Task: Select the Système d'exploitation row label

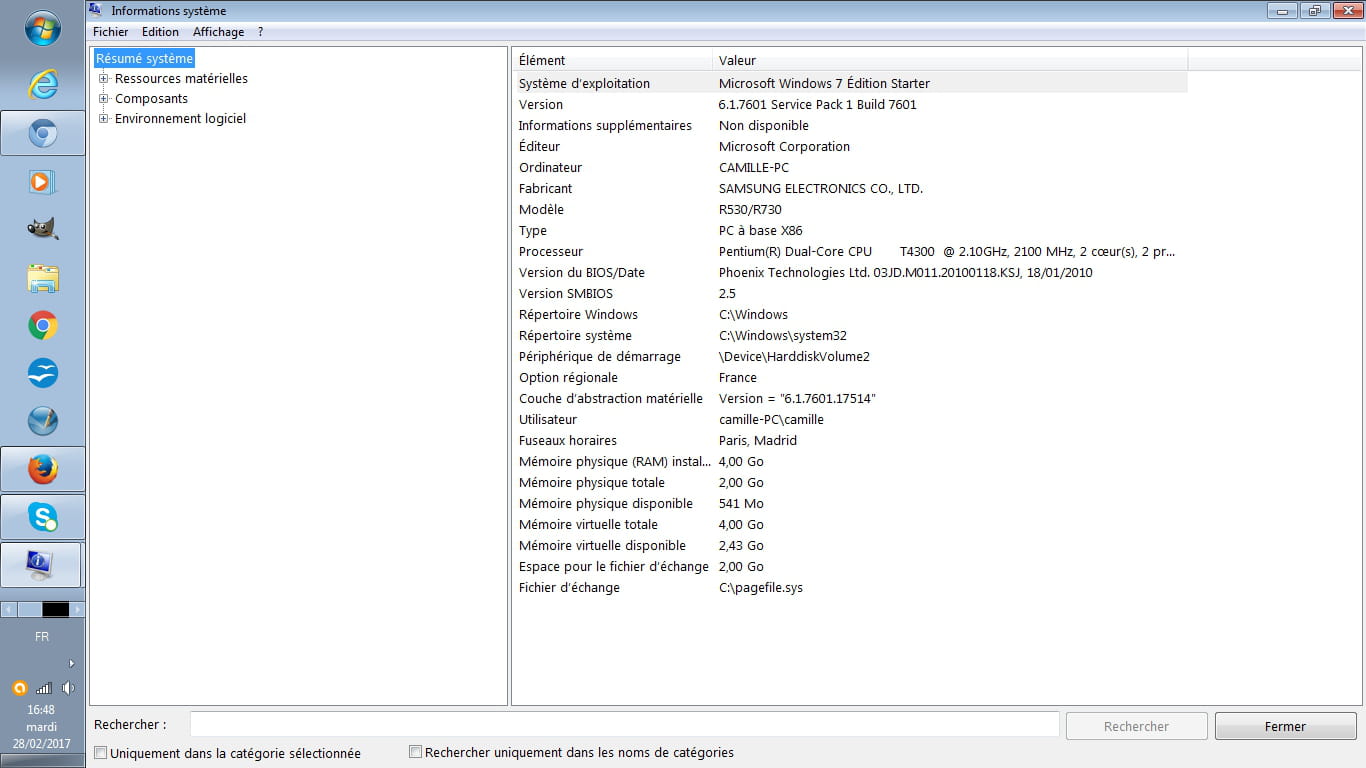Action: pyautogui.click(x=584, y=83)
